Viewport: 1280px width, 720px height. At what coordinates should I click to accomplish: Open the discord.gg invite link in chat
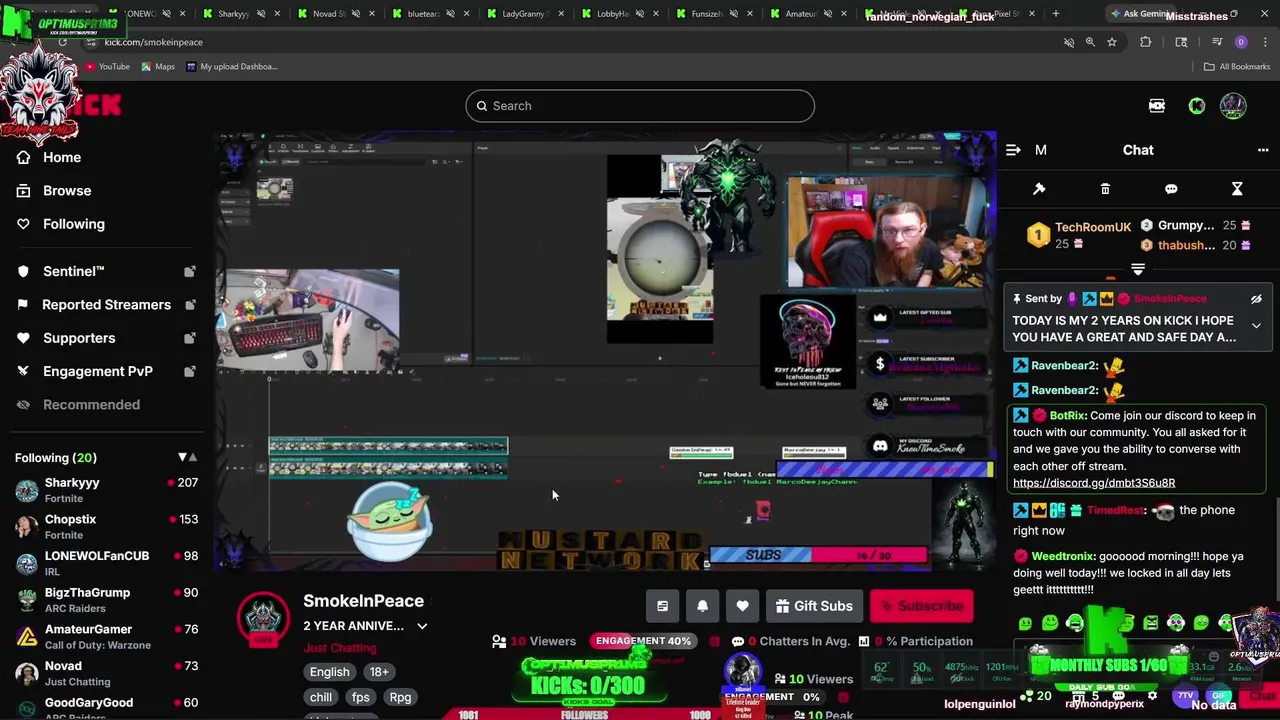pos(1094,483)
